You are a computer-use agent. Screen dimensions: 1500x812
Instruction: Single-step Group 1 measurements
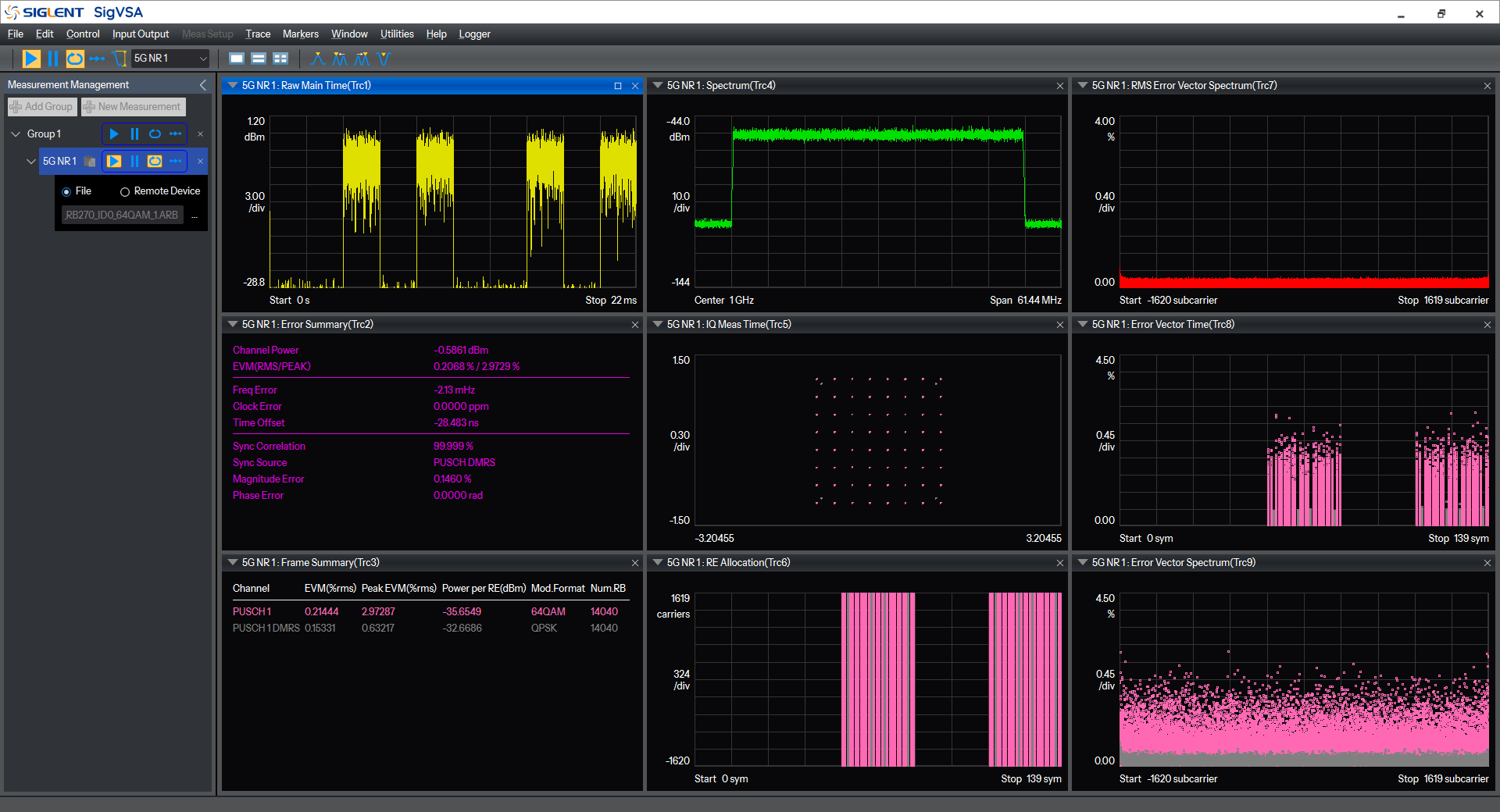tap(176, 134)
